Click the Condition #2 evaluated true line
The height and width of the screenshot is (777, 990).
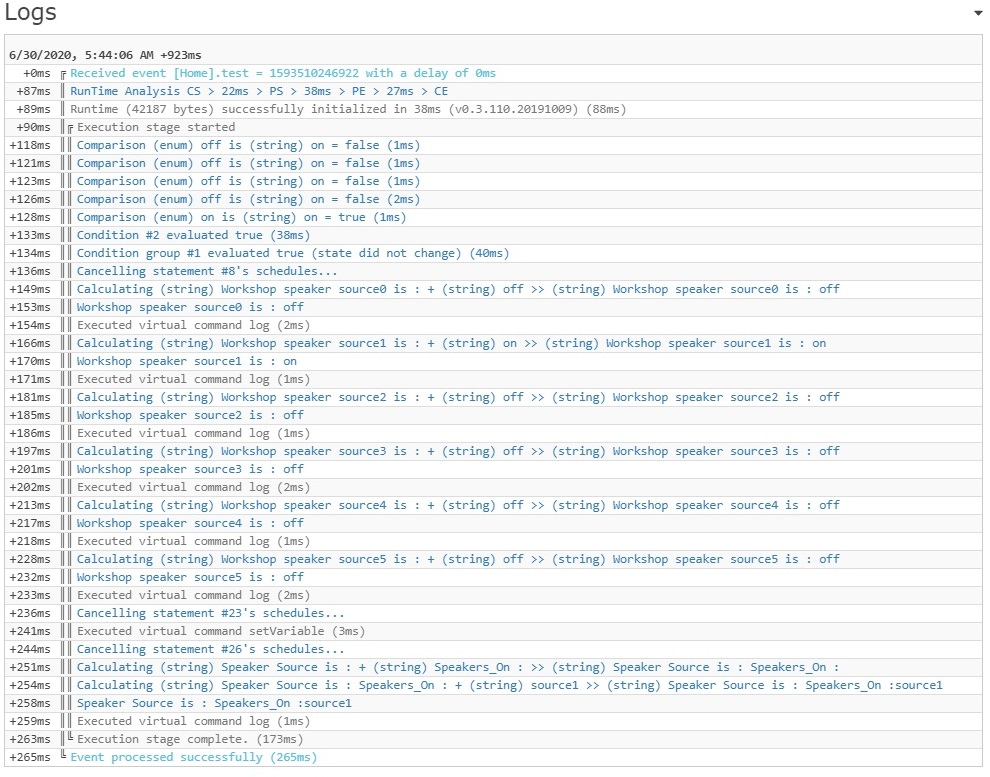pos(193,235)
